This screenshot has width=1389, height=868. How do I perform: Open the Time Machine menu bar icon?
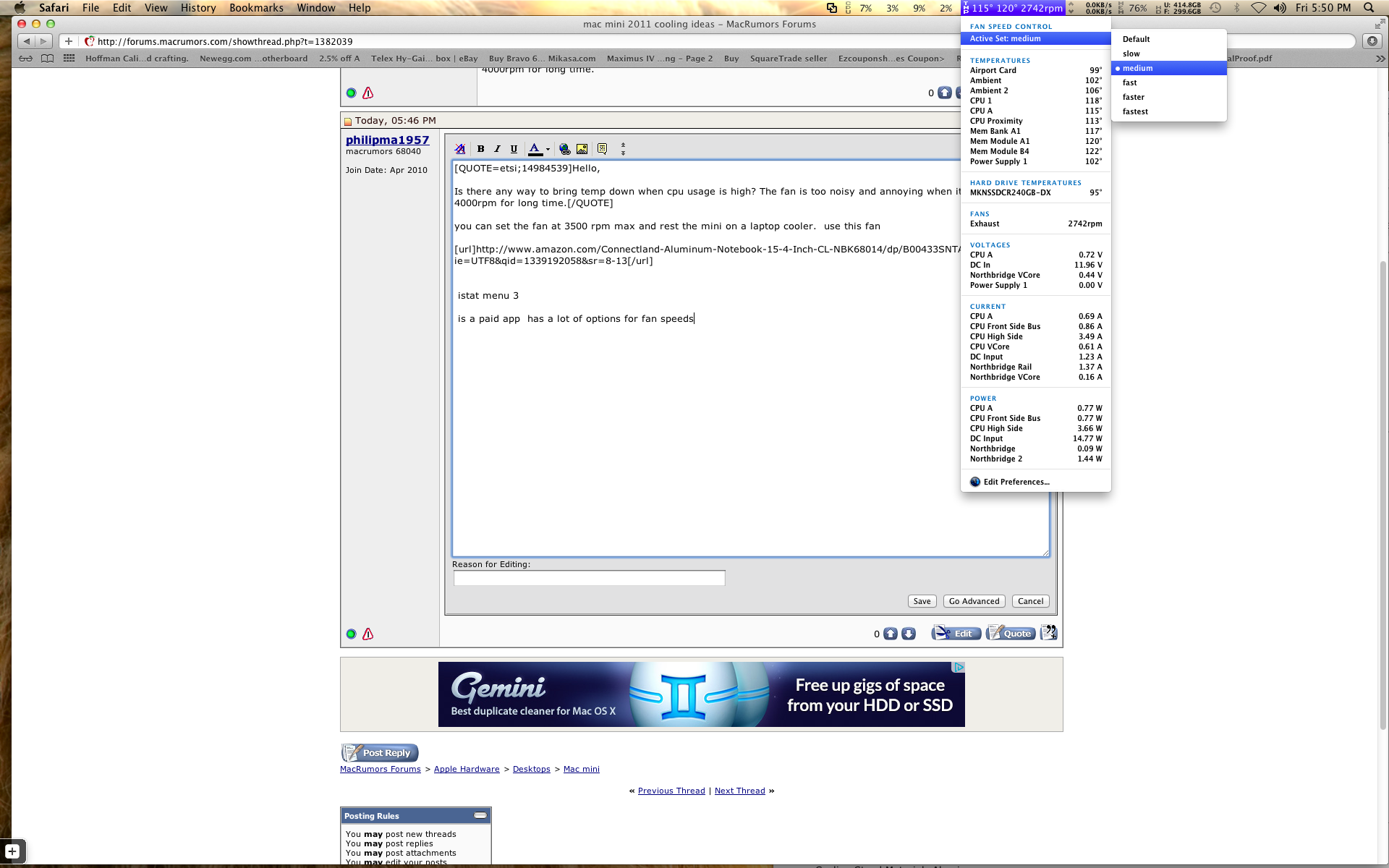(1215, 8)
